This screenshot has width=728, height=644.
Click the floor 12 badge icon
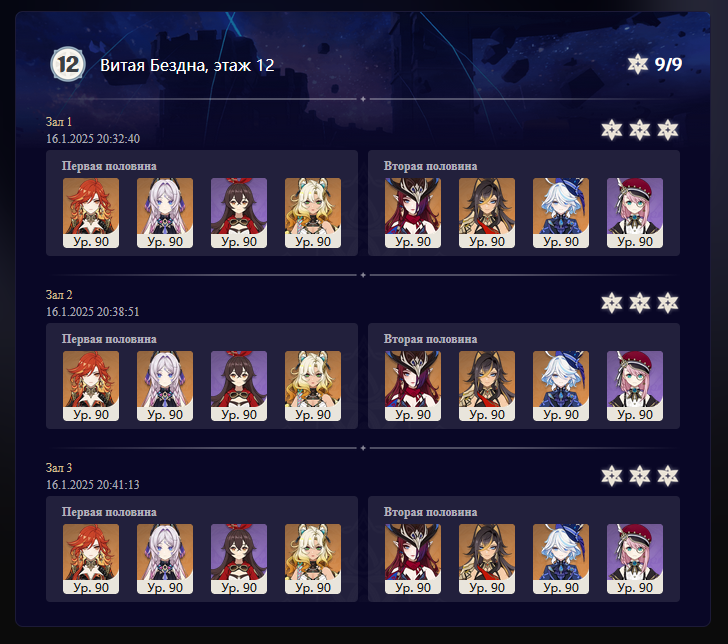68,64
